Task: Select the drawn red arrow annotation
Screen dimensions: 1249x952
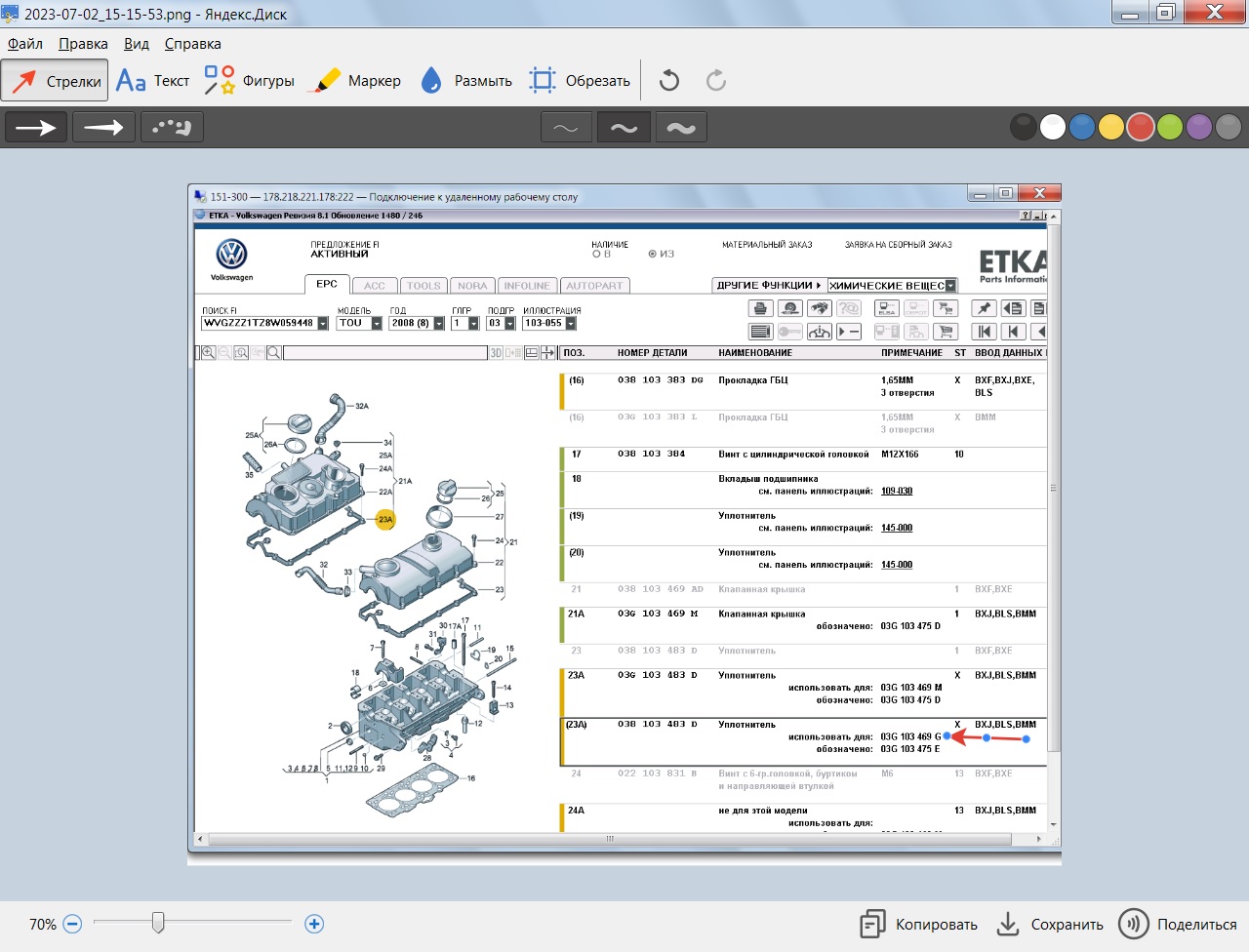Action: [x=987, y=737]
